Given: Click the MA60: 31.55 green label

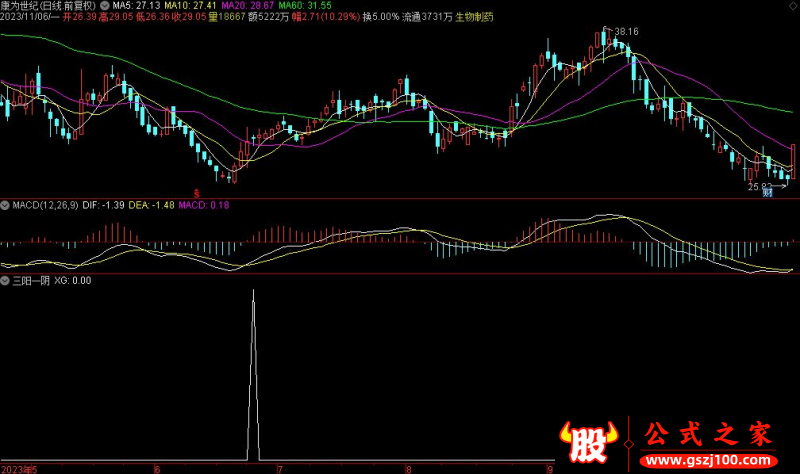Looking at the screenshot, I should click(x=310, y=6).
